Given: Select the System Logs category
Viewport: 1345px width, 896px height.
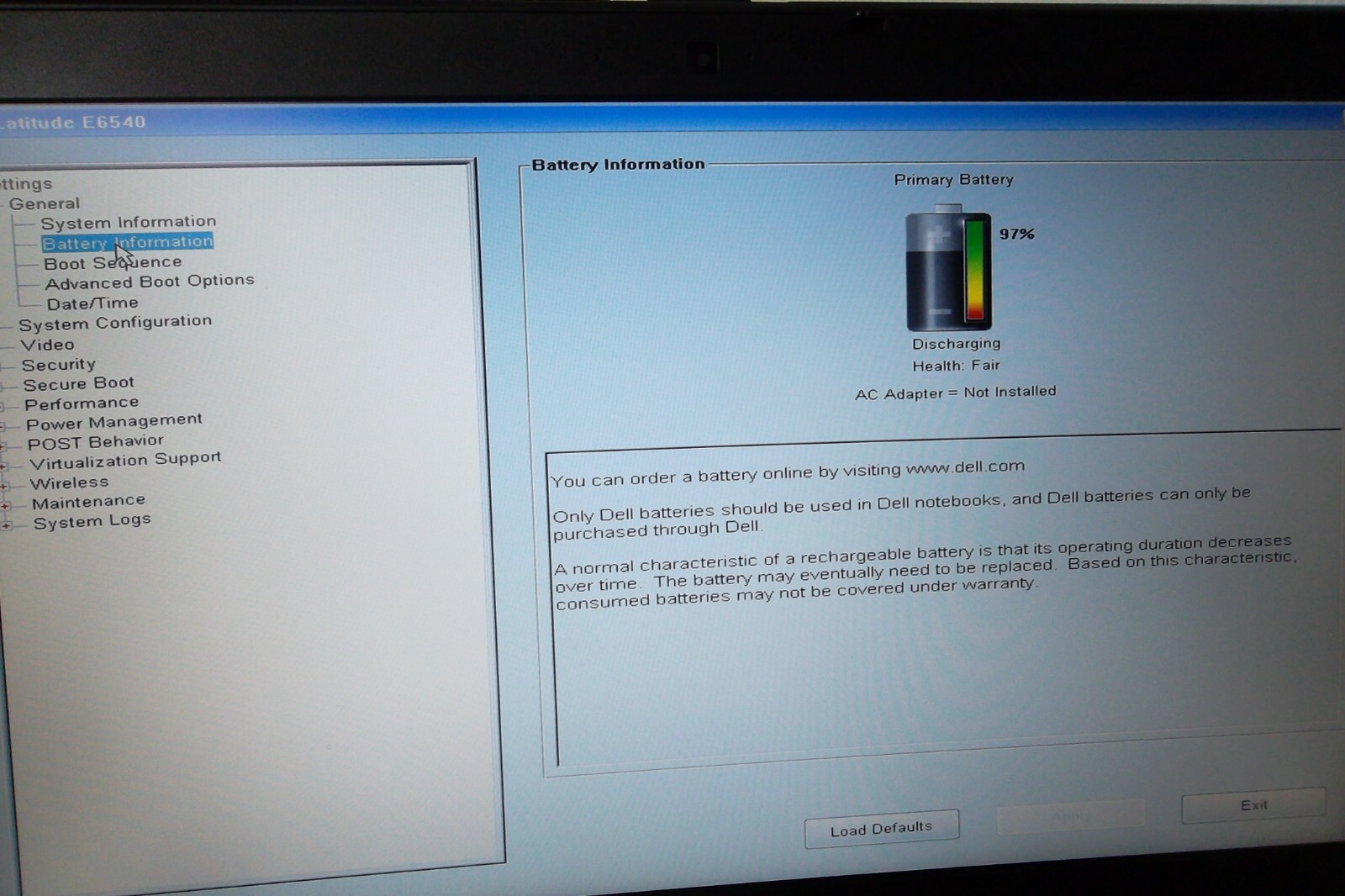Looking at the screenshot, I should pos(92,521).
